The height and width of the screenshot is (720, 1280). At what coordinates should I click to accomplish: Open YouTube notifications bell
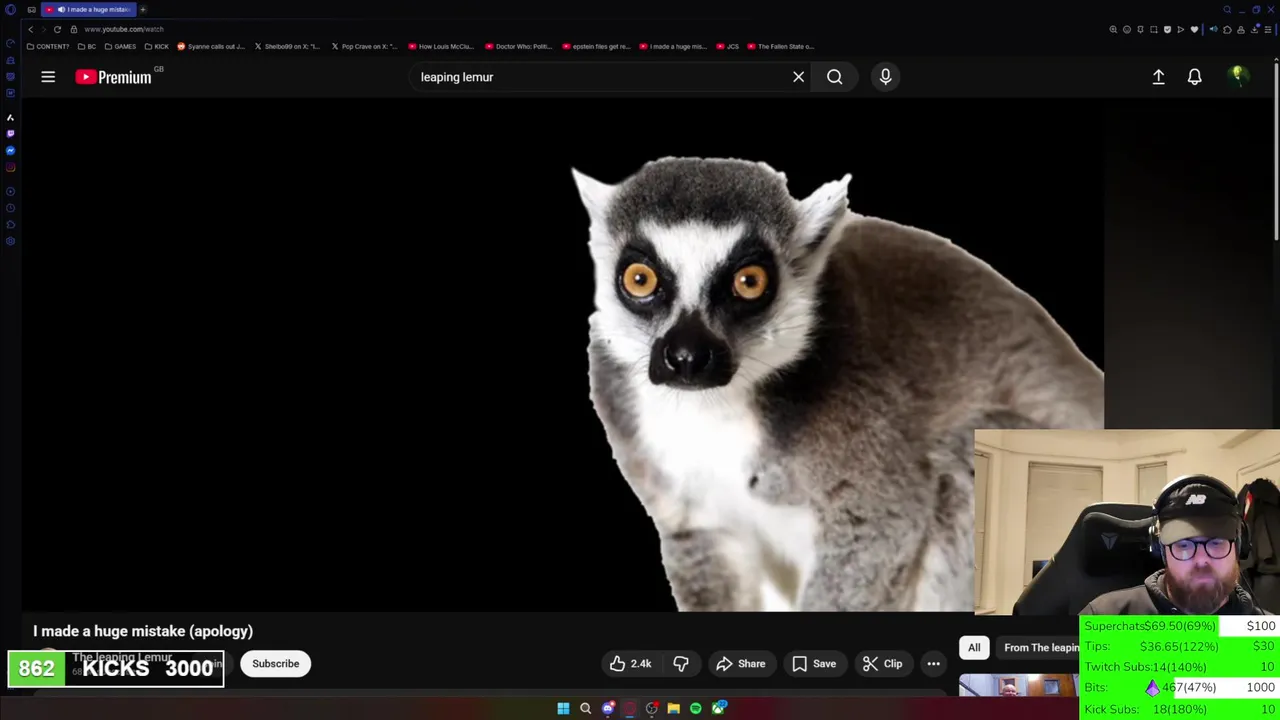tap(1194, 77)
